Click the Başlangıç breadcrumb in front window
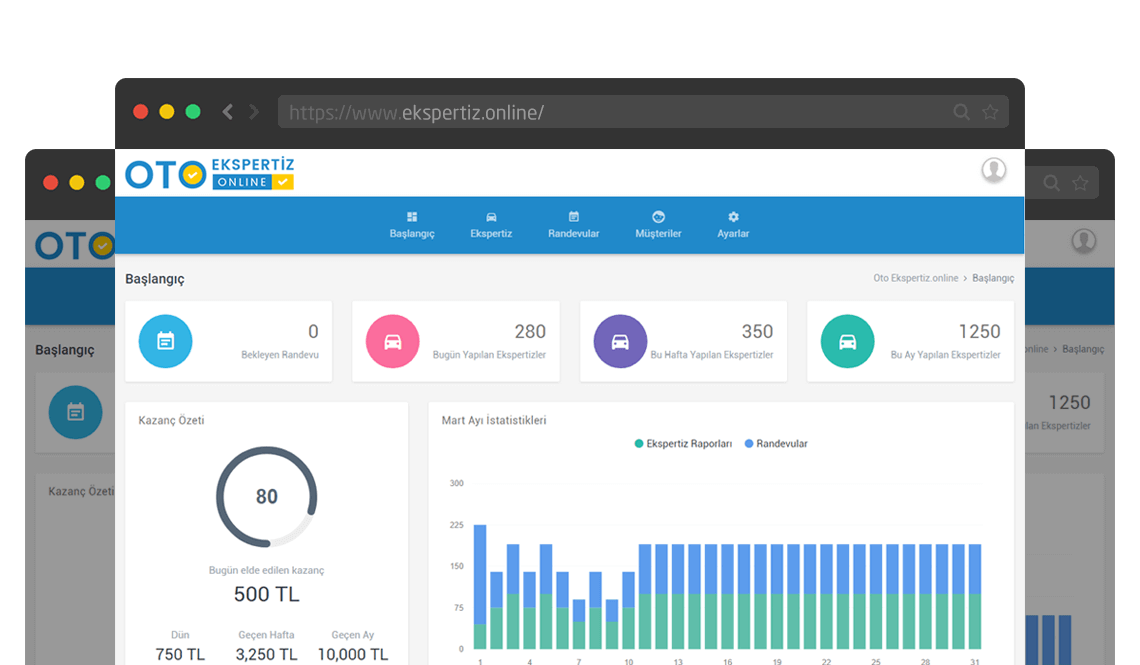Viewport: 1140px width, 665px height. [x=993, y=278]
